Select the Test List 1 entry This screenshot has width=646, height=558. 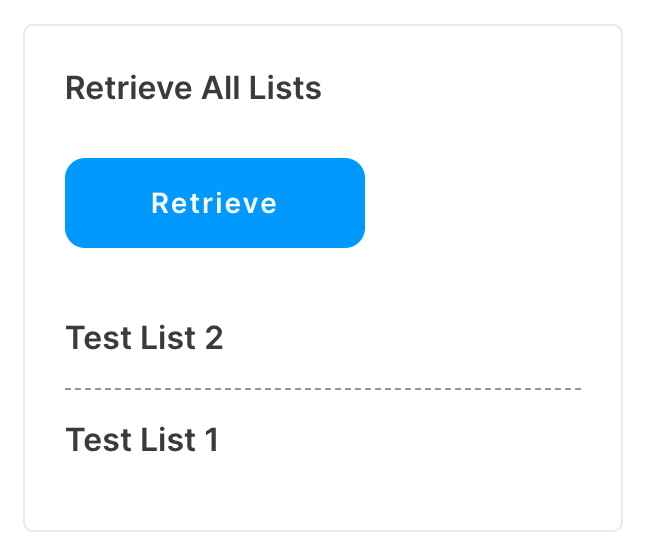(142, 440)
